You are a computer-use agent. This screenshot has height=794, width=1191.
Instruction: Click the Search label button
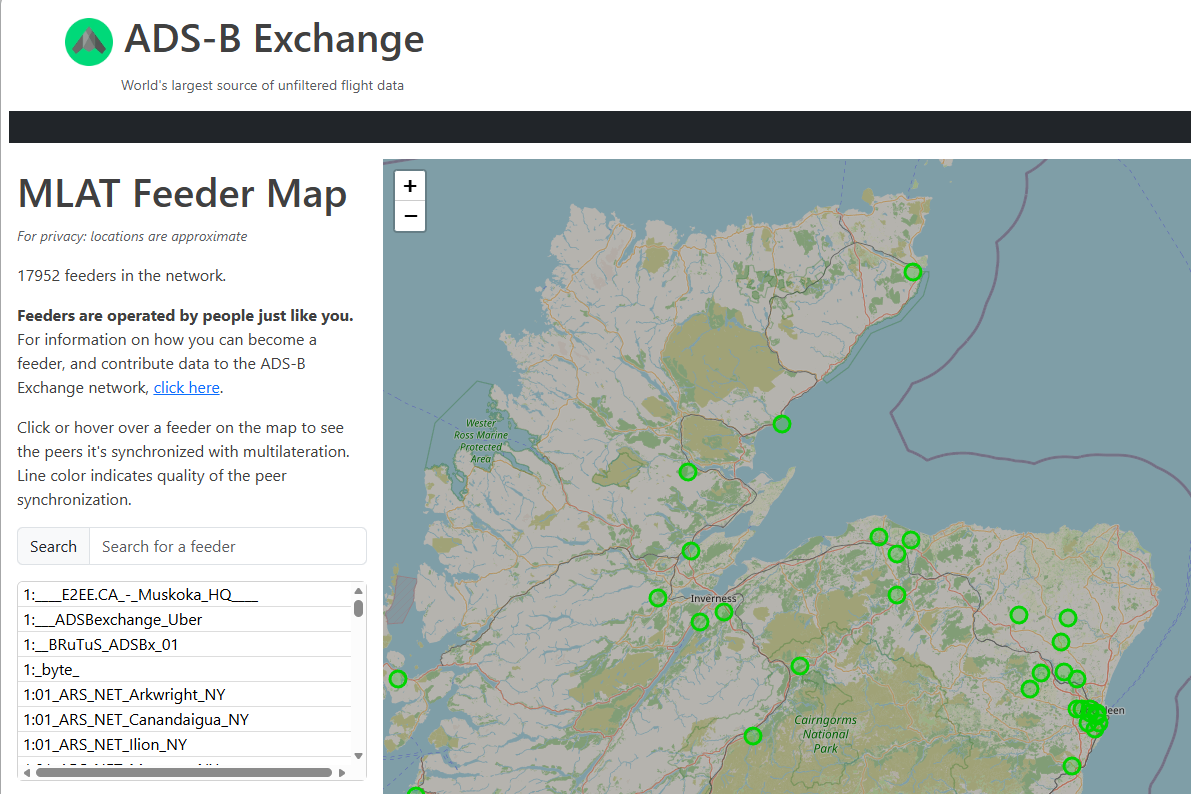(53, 546)
